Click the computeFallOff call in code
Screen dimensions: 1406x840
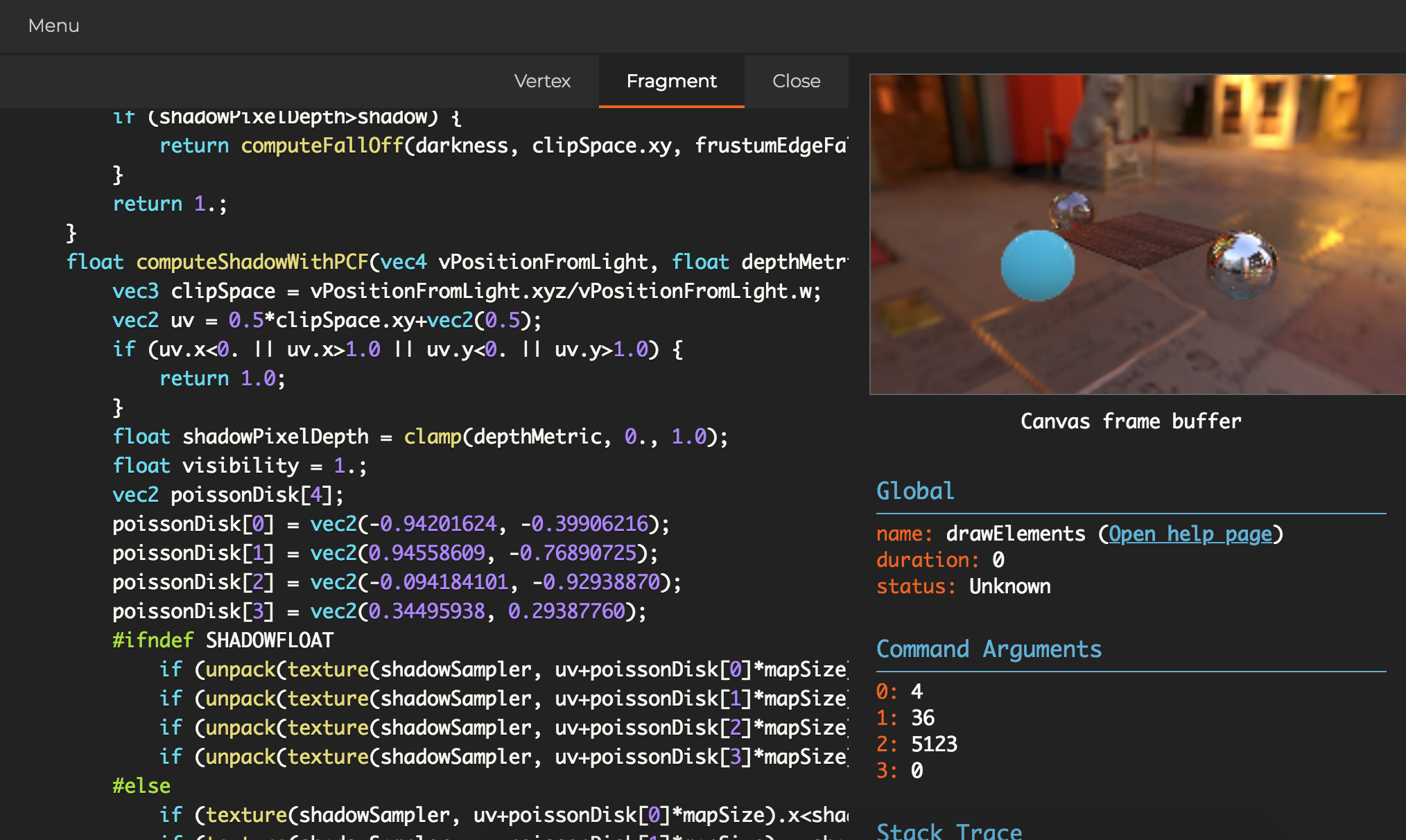point(322,146)
